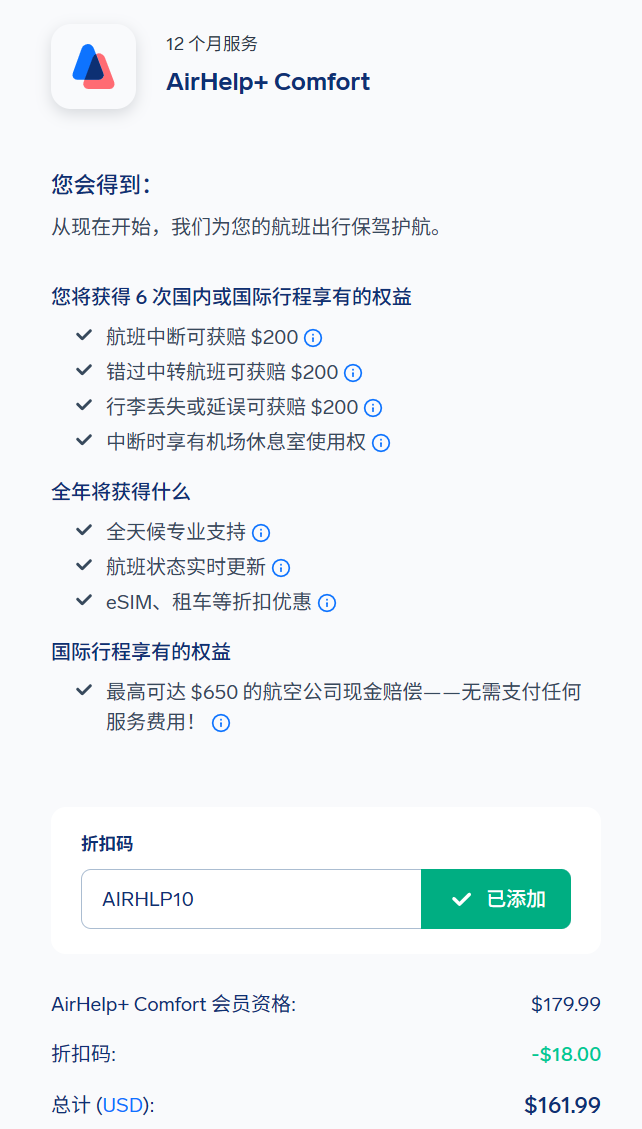The image size is (642, 1129).
Task: Click the -$18.00 discount amount
Action: pos(566,1054)
